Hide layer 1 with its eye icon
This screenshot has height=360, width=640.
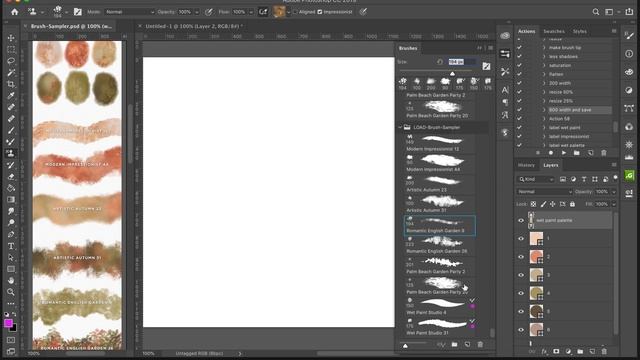pos(521,238)
